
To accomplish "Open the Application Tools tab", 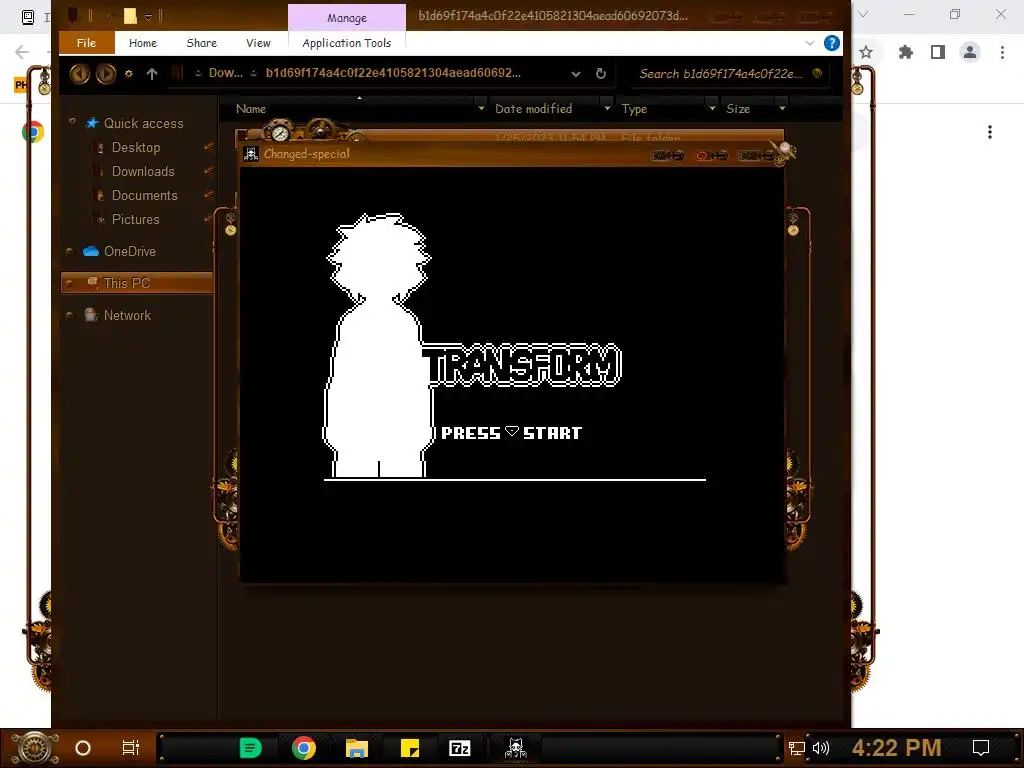I will click(x=346, y=43).
